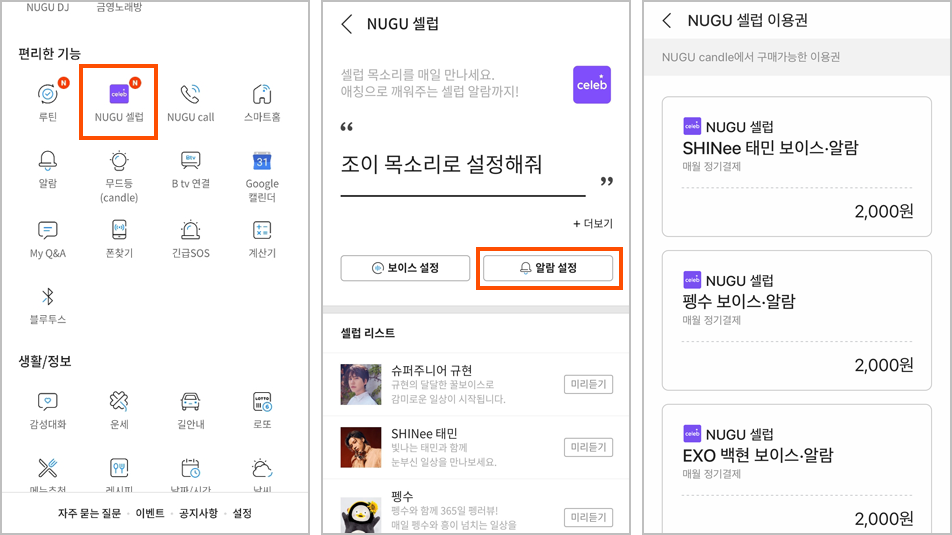952x535 pixels.
Task: Tap 알람 설정 button
Action: pyautogui.click(x=548, y=268)
